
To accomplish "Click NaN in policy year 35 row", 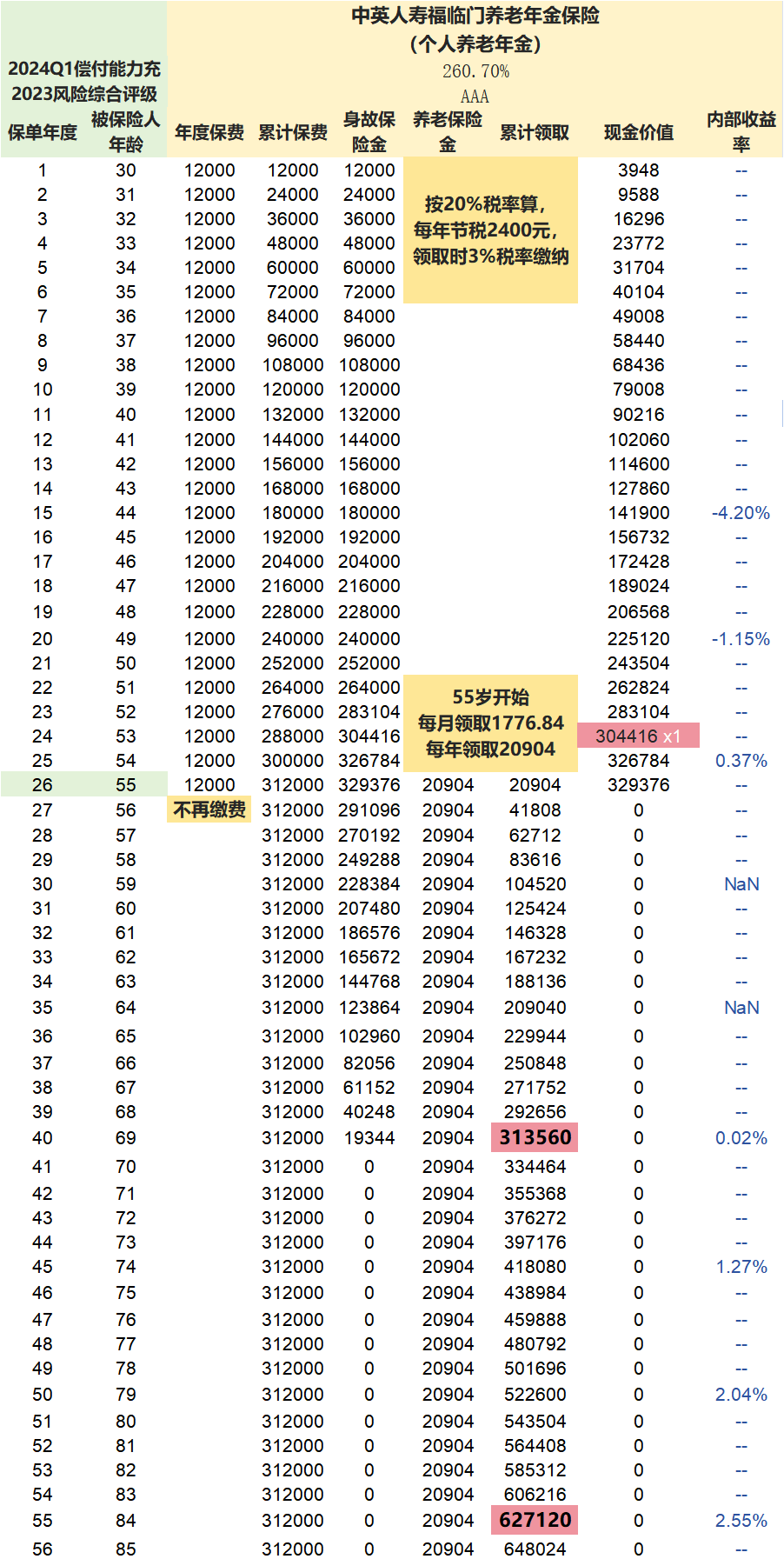I will tap(741, 1008).
